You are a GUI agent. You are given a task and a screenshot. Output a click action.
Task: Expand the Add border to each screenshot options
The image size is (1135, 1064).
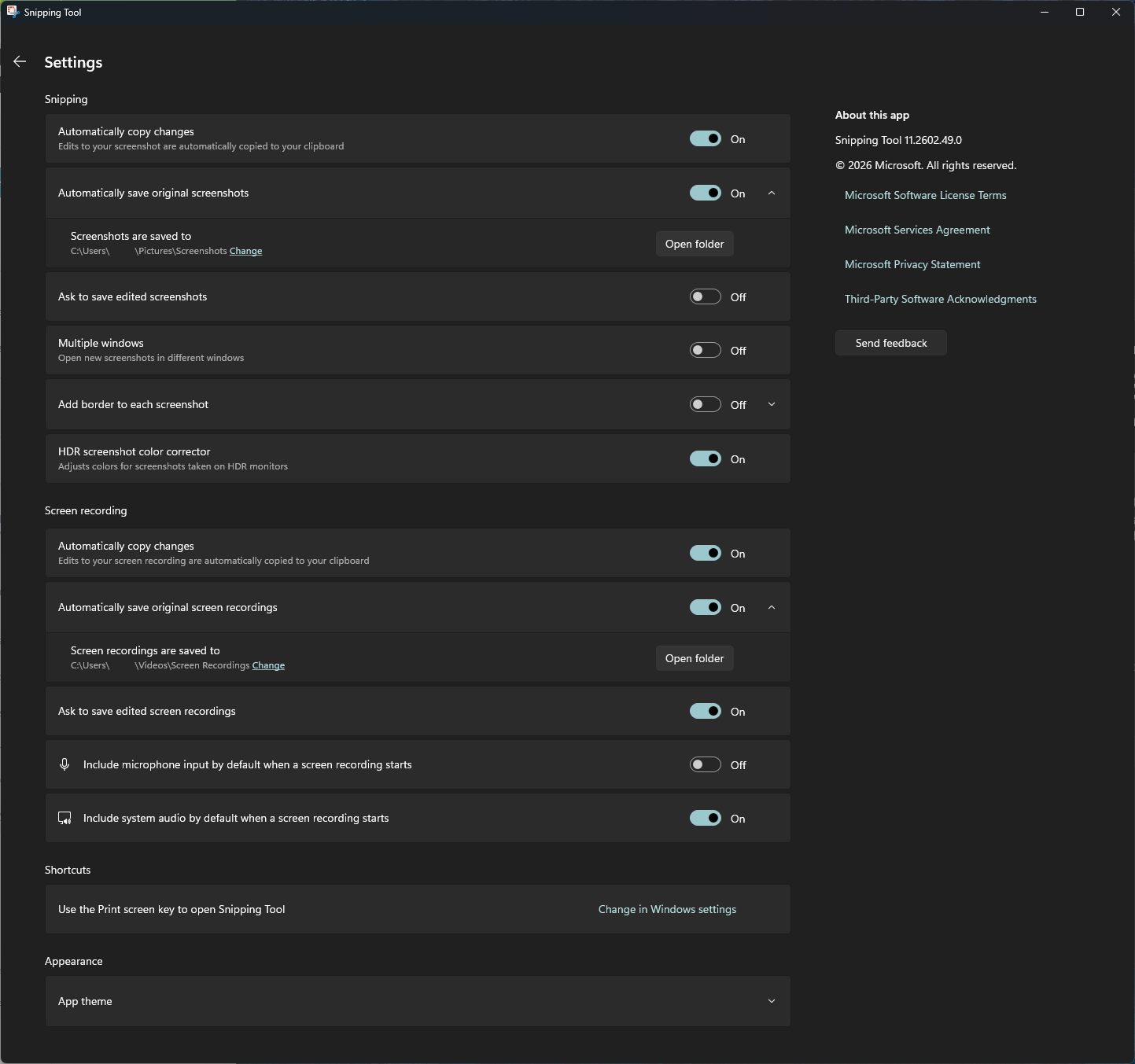click(772, 404)
